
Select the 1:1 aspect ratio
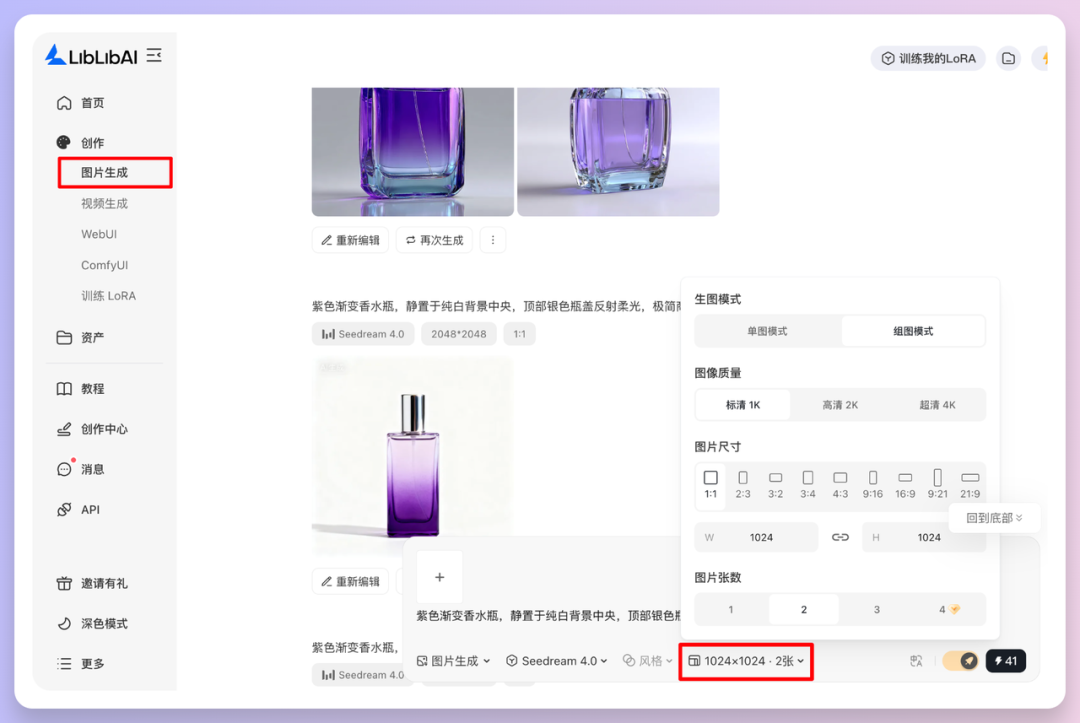click(x=711, y=485)
